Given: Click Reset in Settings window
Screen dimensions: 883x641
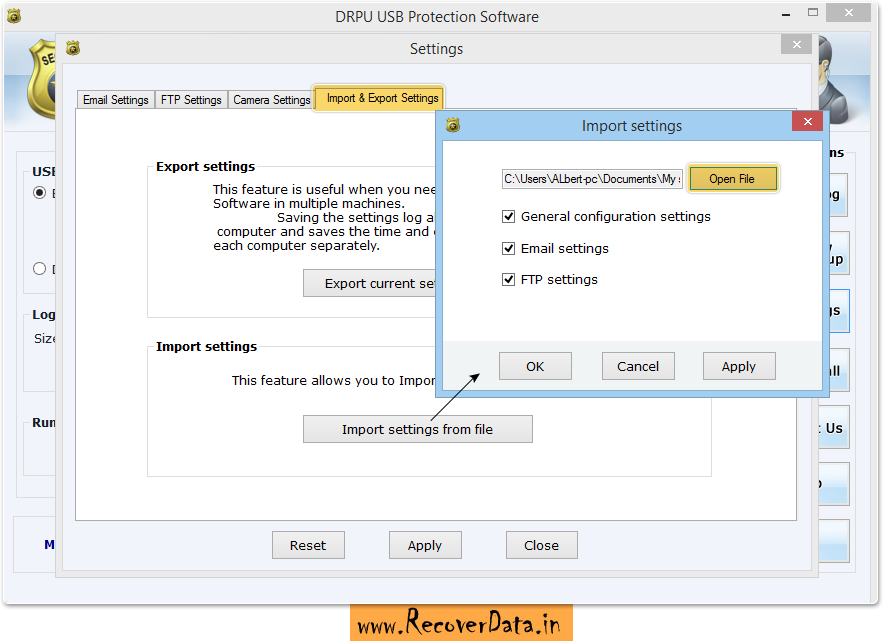Looking at the screenshot, I should pyautogui.click(x=308, y=545).
